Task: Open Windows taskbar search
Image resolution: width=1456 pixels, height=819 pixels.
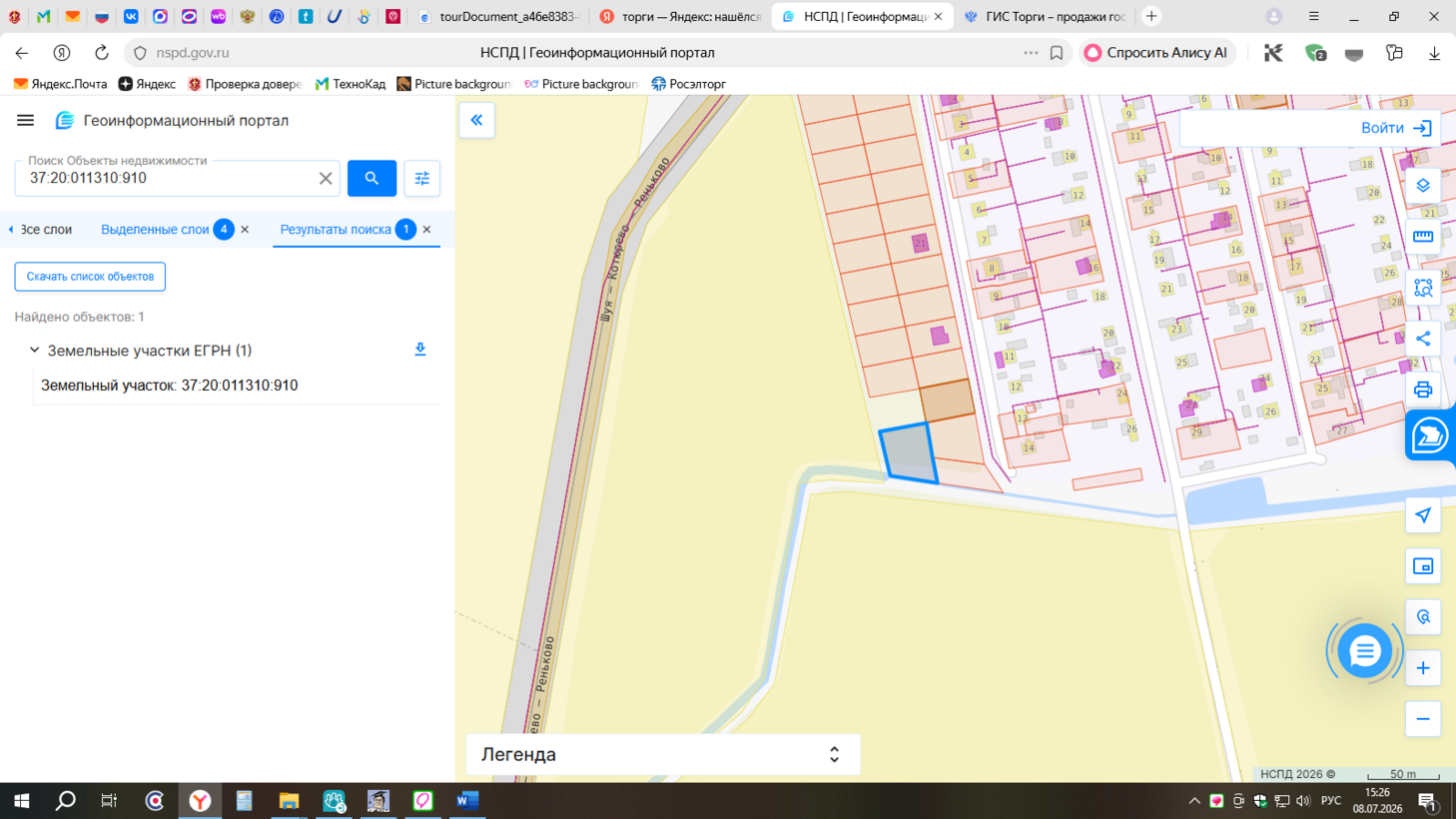Action: coord(66,801)
